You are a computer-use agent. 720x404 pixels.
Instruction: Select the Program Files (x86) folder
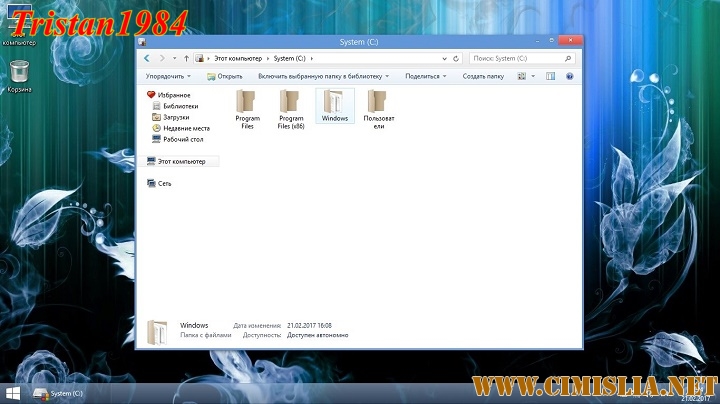click(x=291, y=109)
